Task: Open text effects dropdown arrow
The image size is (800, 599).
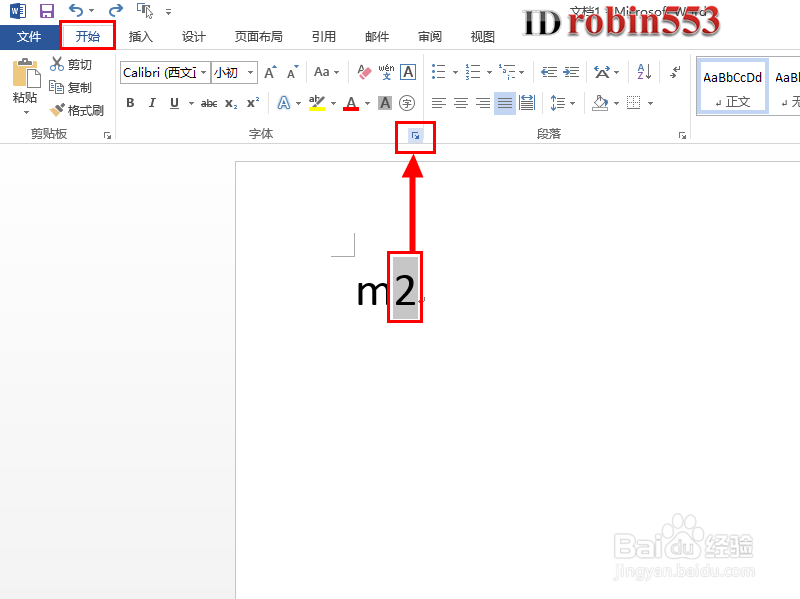Action: (x=298, y=104)
